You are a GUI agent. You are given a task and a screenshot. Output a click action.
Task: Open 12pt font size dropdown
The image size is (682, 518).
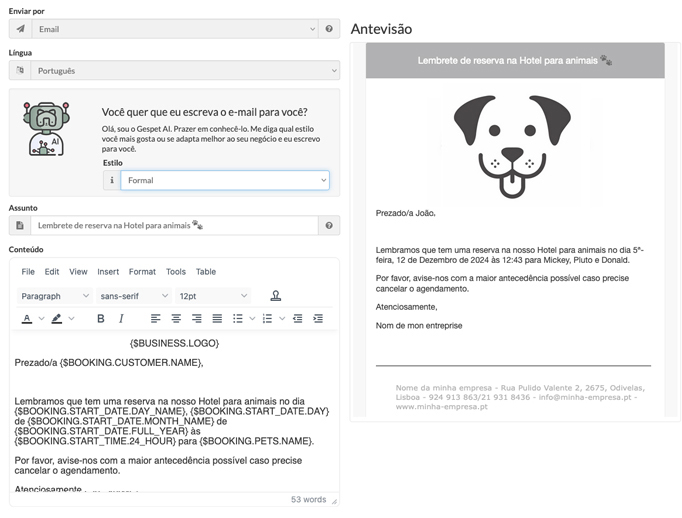212,296
